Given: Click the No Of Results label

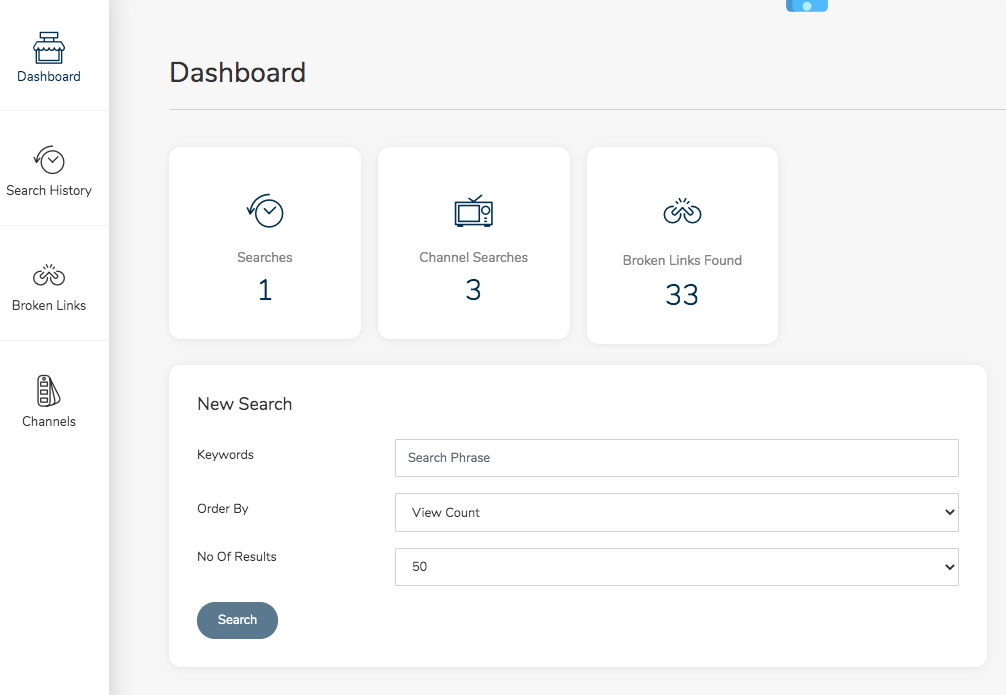Looking at the screenshot, I should (x=237, y=557).
